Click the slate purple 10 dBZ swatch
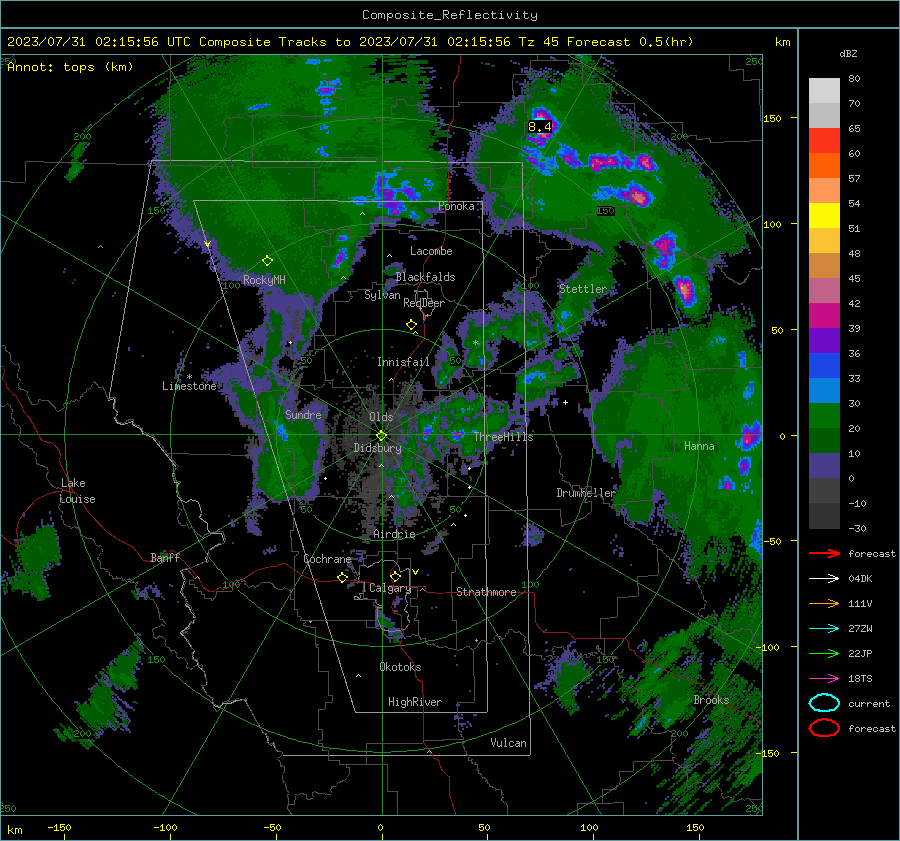 824,465
